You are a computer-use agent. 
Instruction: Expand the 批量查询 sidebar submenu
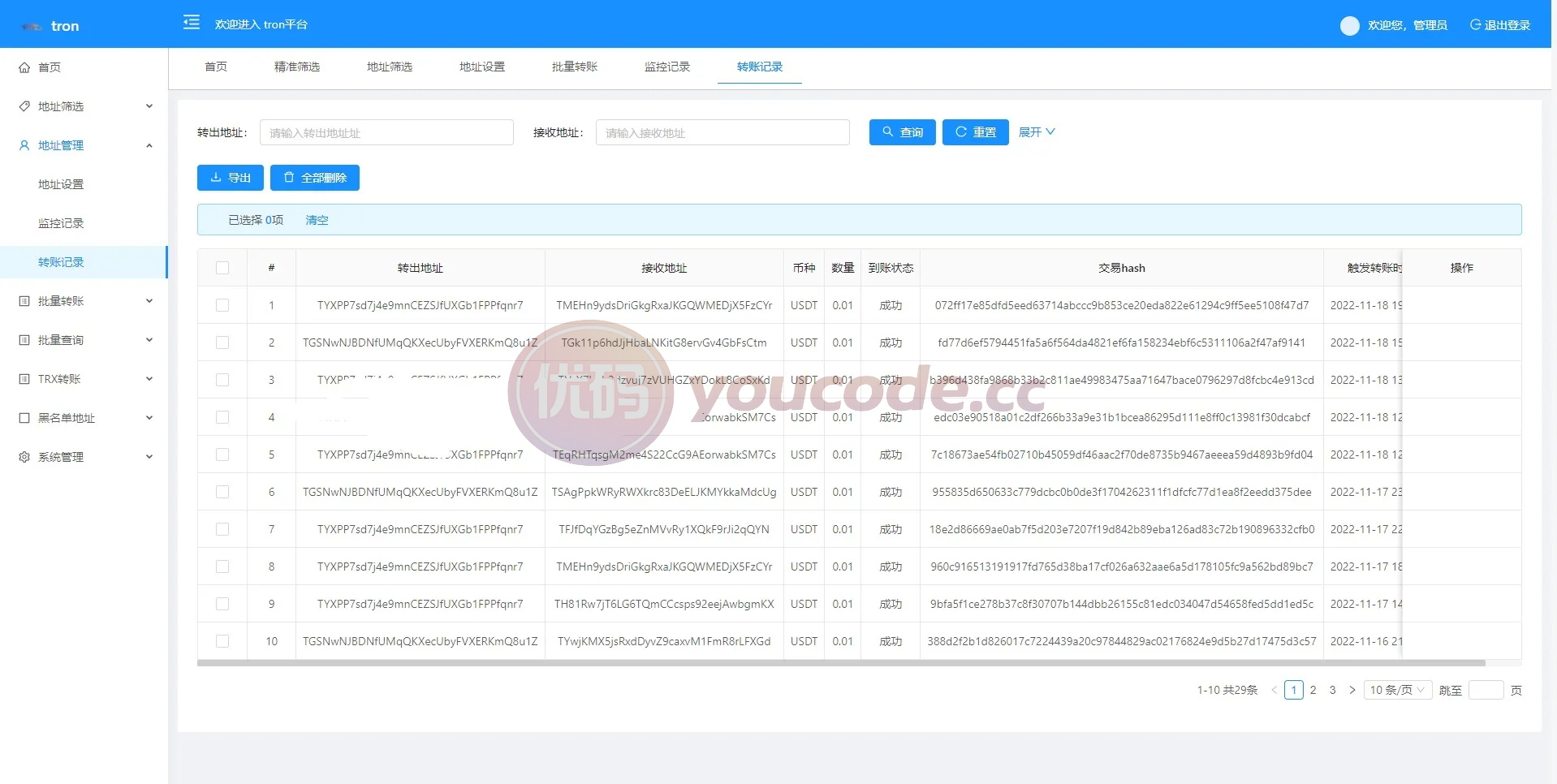click(x=149, y=340)
